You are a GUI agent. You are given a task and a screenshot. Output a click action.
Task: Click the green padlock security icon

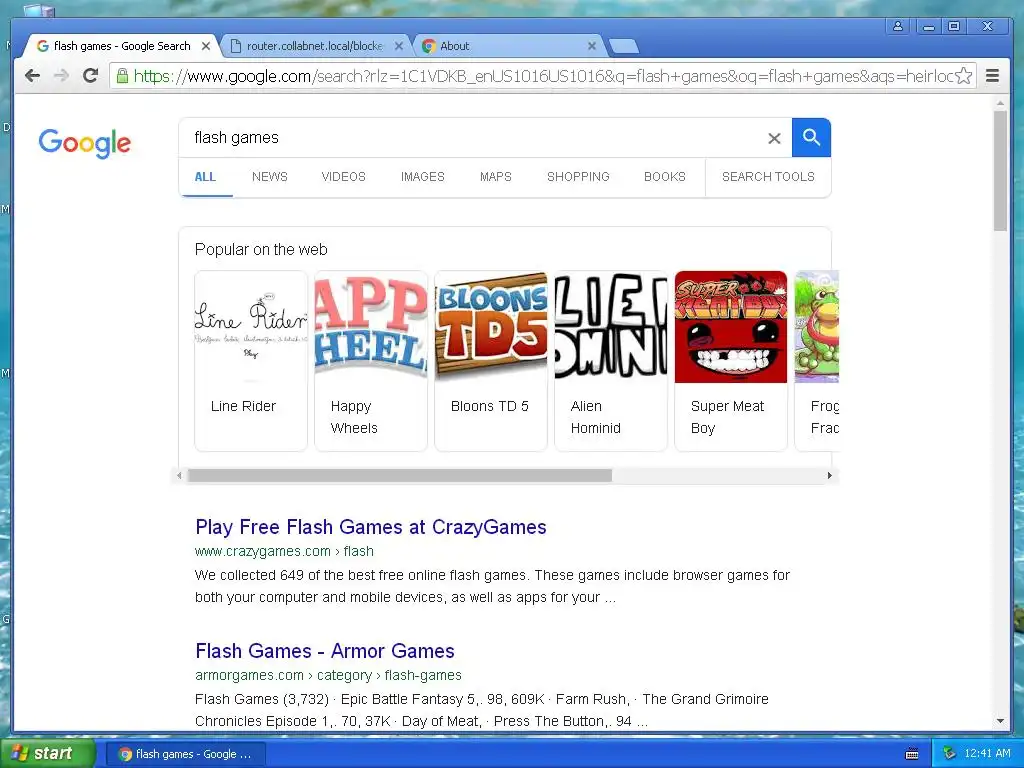pyautogui.click(x=122, y=76)
